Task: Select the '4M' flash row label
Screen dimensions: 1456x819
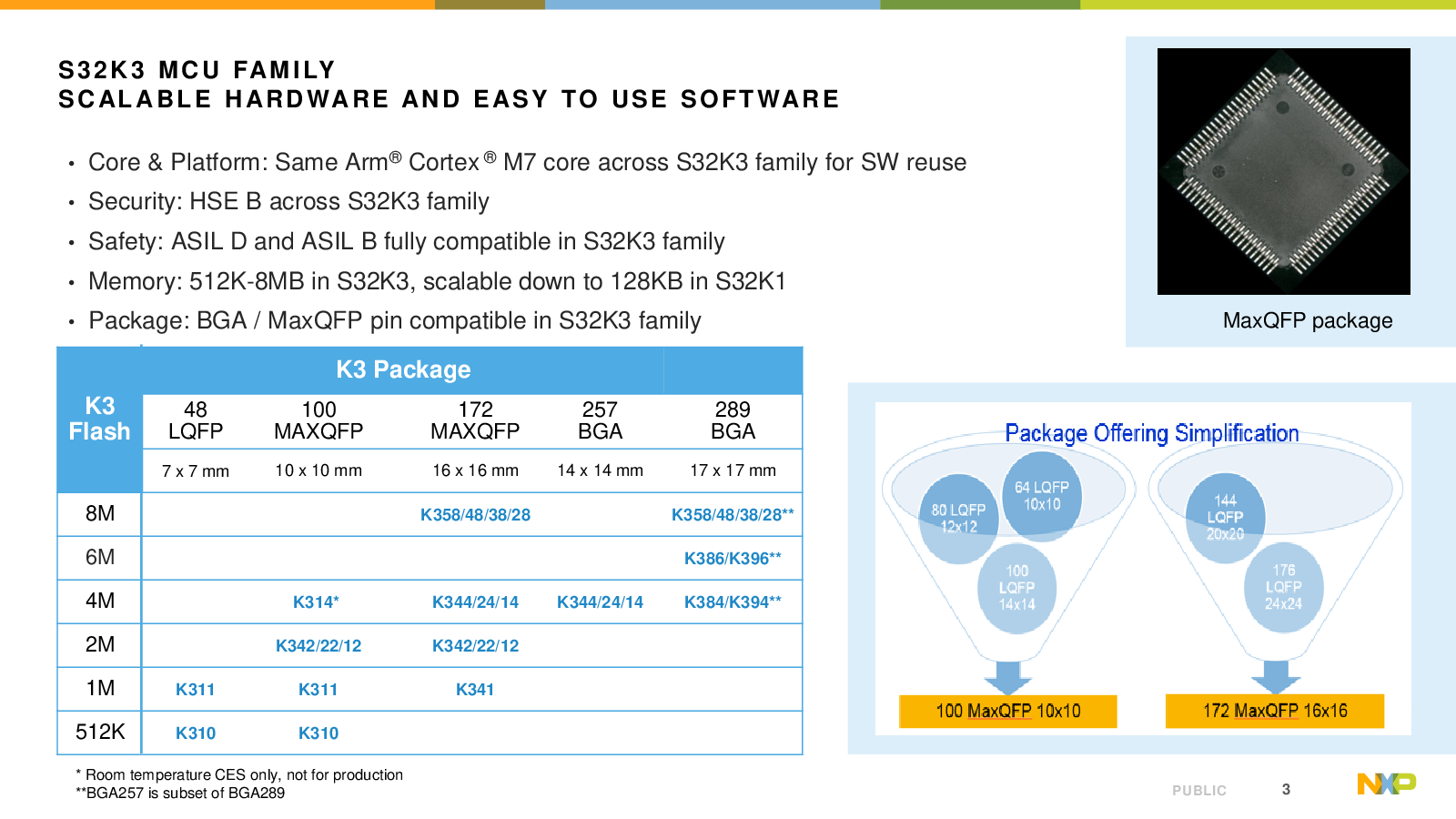Action: 100,601
